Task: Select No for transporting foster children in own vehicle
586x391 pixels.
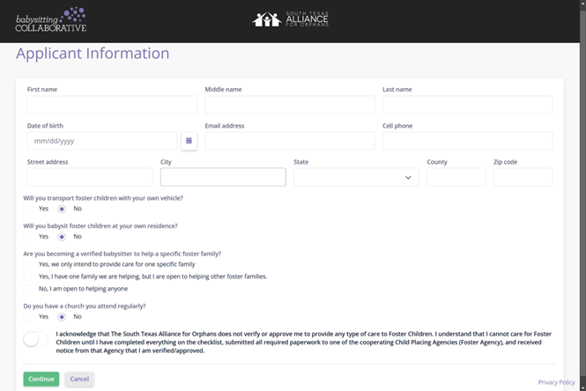Action: [x=62, y=209]
